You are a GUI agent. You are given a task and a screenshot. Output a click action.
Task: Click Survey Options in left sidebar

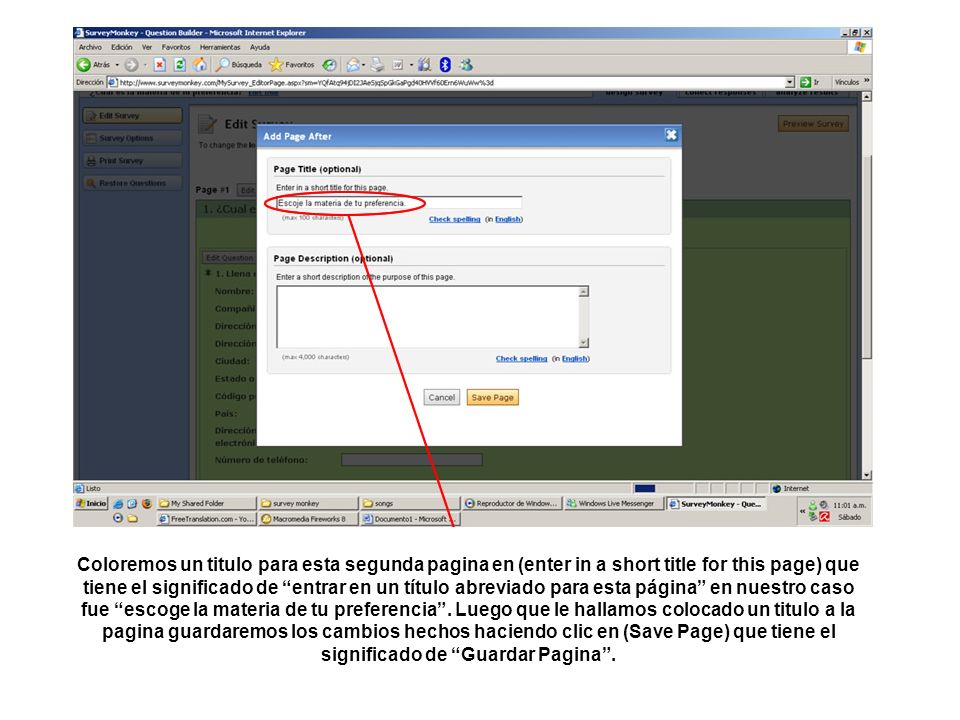click(x=132, y=138)
